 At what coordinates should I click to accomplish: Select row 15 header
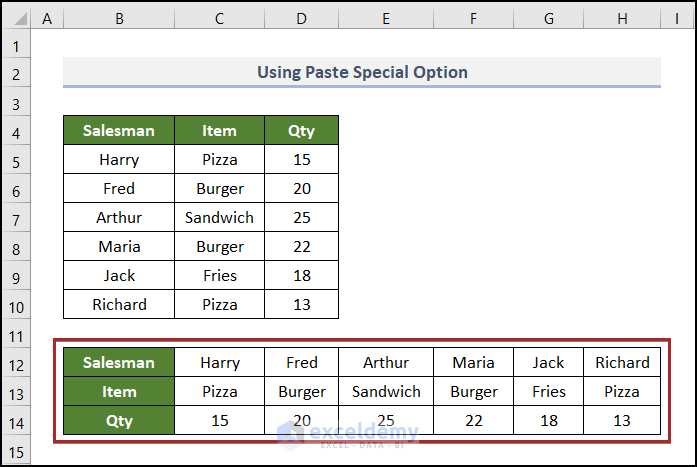(16, 453)
